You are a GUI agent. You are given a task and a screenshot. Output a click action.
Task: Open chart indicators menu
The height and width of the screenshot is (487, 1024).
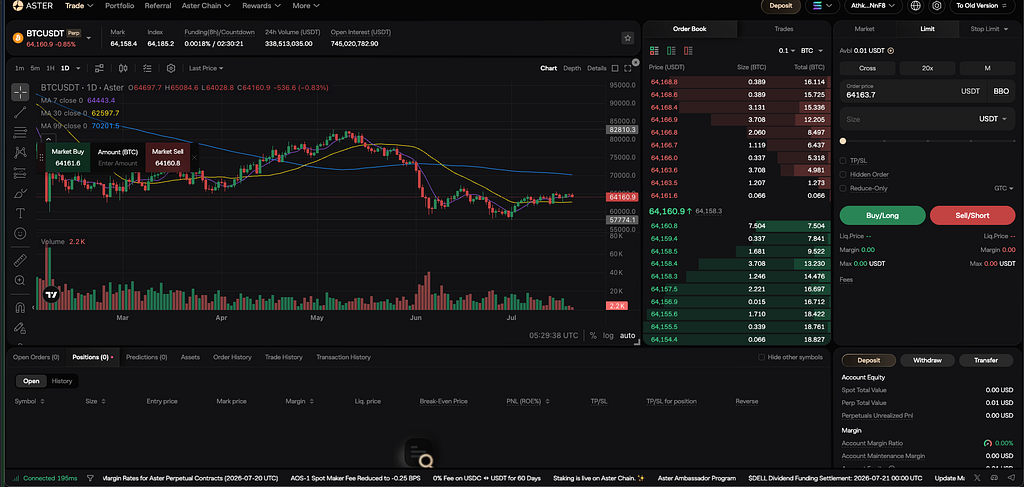pos(99,68)
